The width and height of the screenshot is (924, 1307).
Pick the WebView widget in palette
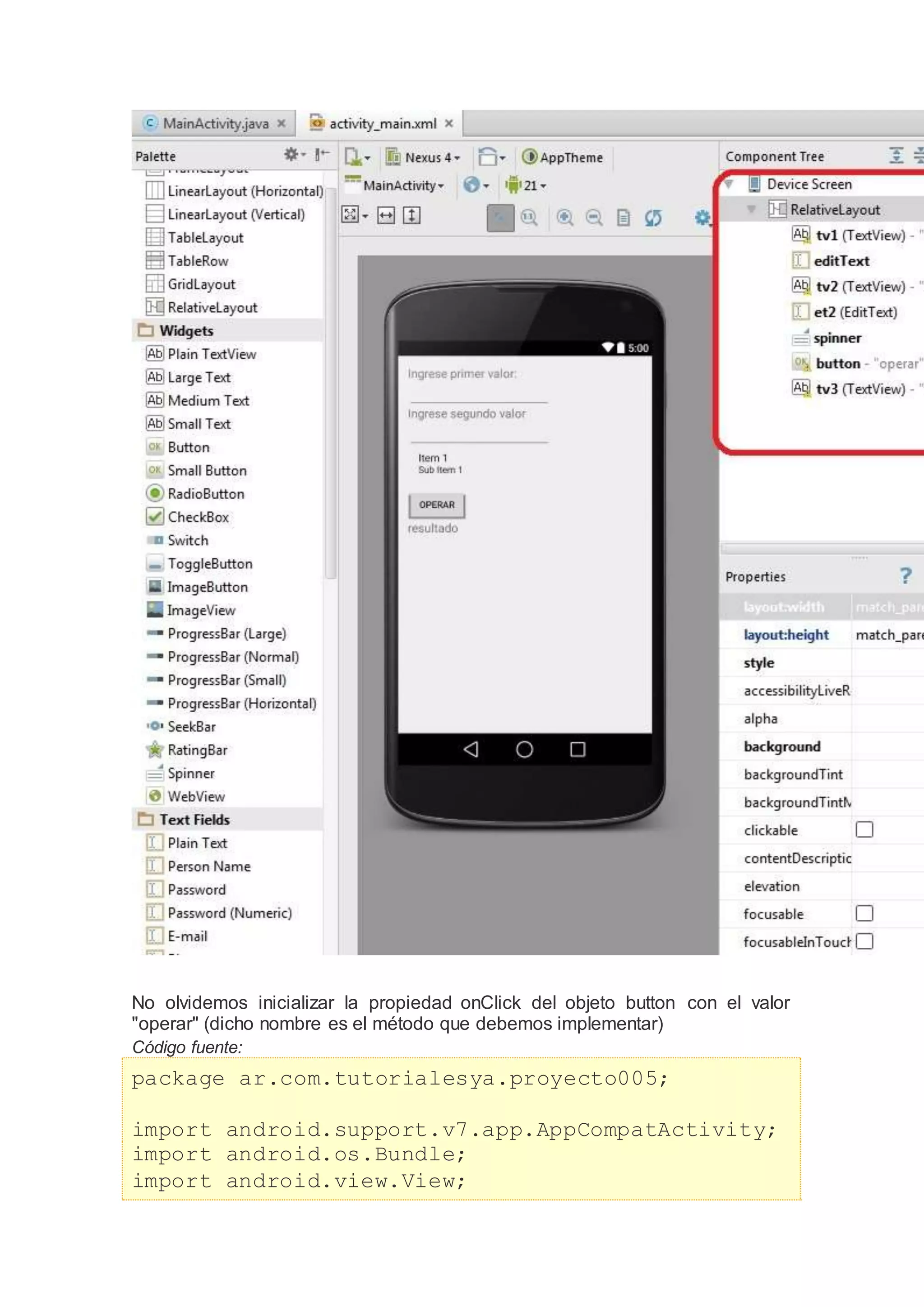tap(185, 797)
